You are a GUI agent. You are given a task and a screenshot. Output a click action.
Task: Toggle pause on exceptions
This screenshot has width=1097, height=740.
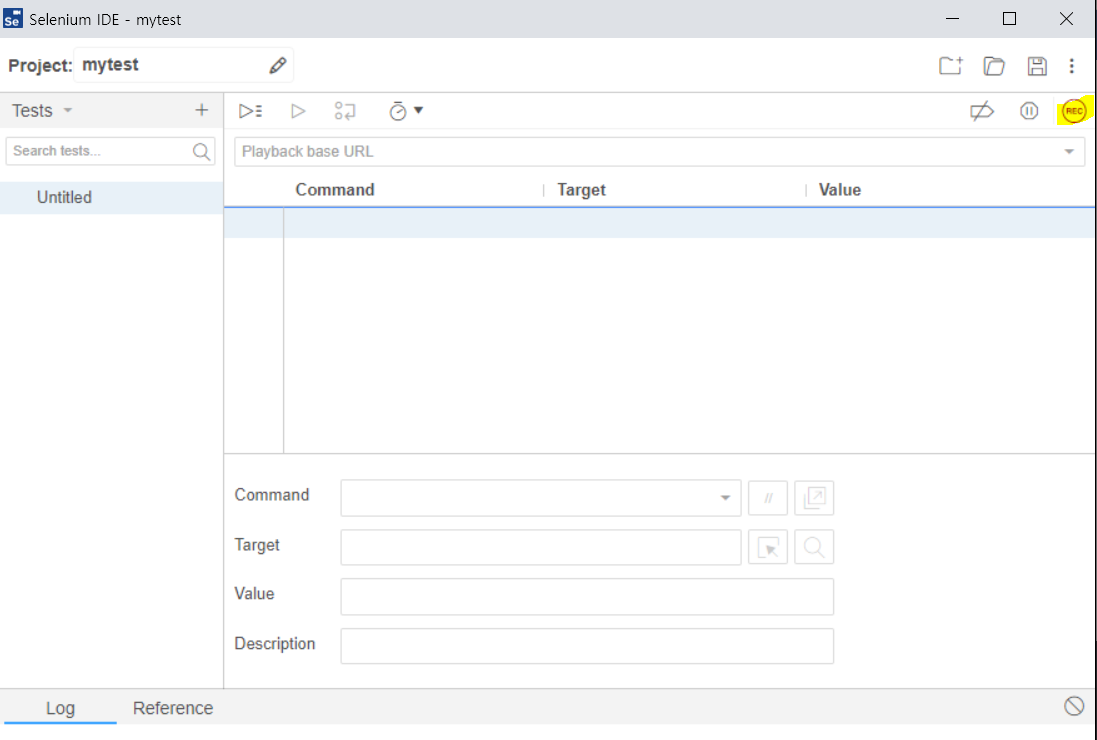1029,111
